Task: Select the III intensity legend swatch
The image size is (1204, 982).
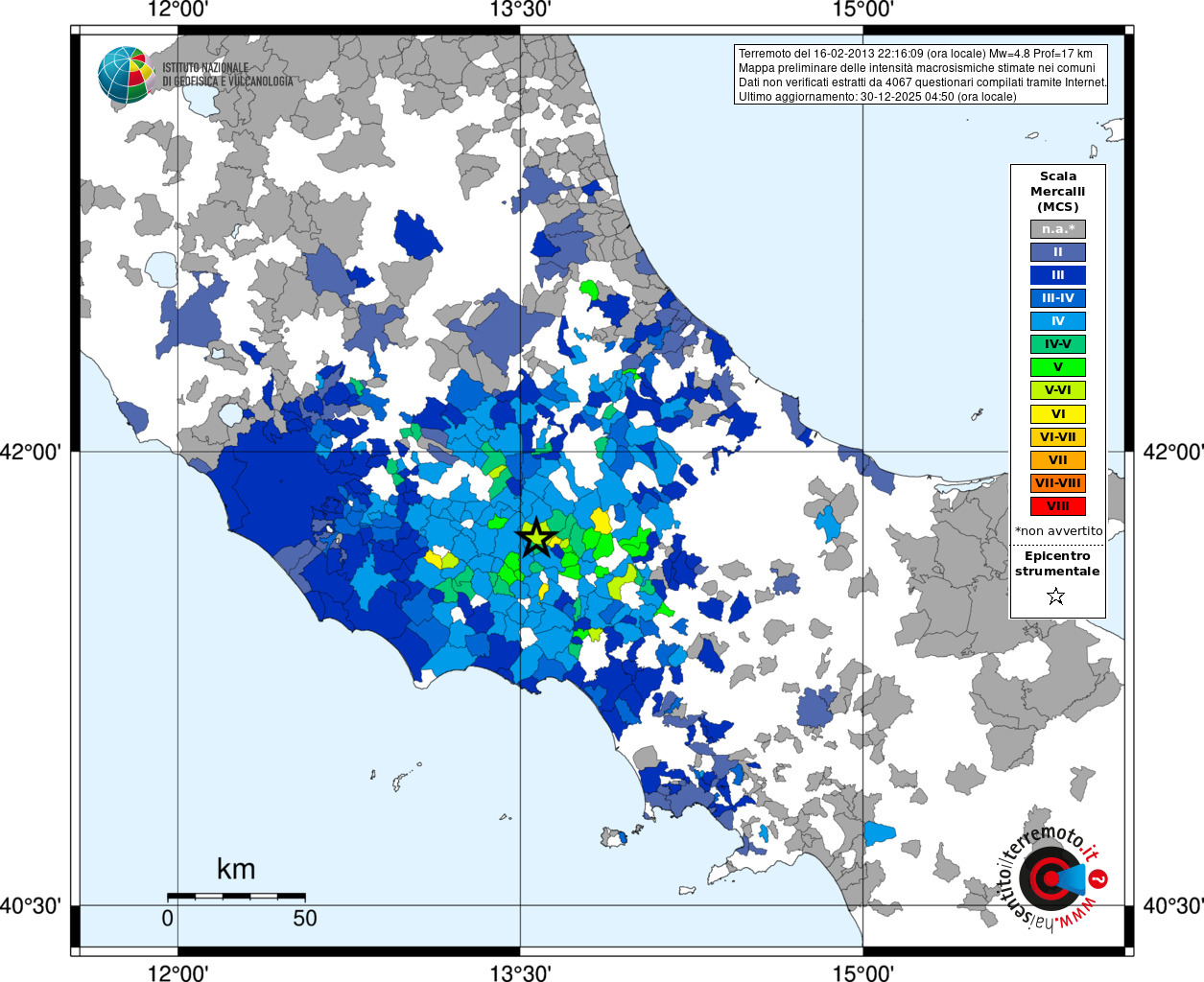Action: tap(1058, 275)
